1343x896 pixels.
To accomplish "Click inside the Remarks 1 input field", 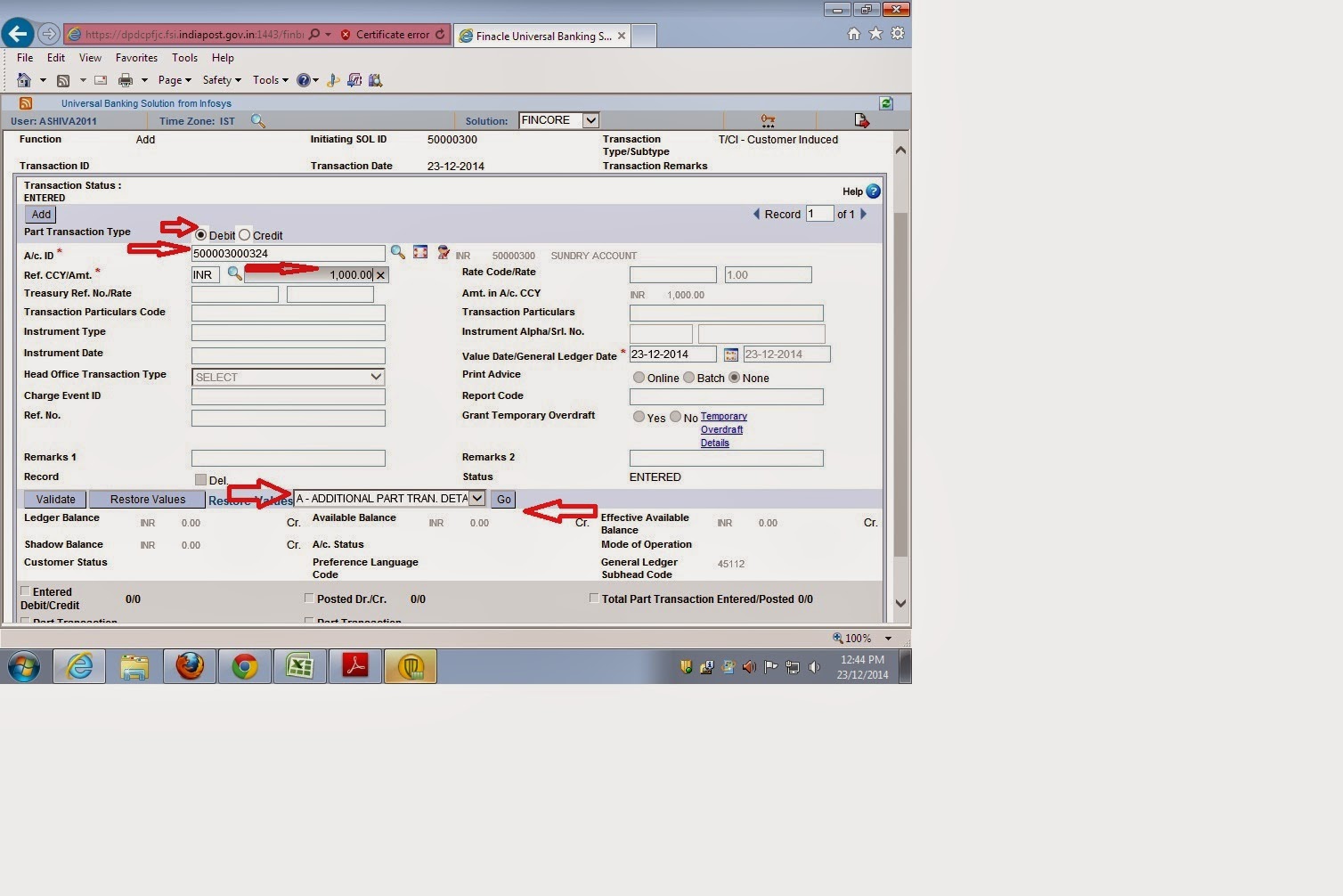I will click(x=287, y=458).
